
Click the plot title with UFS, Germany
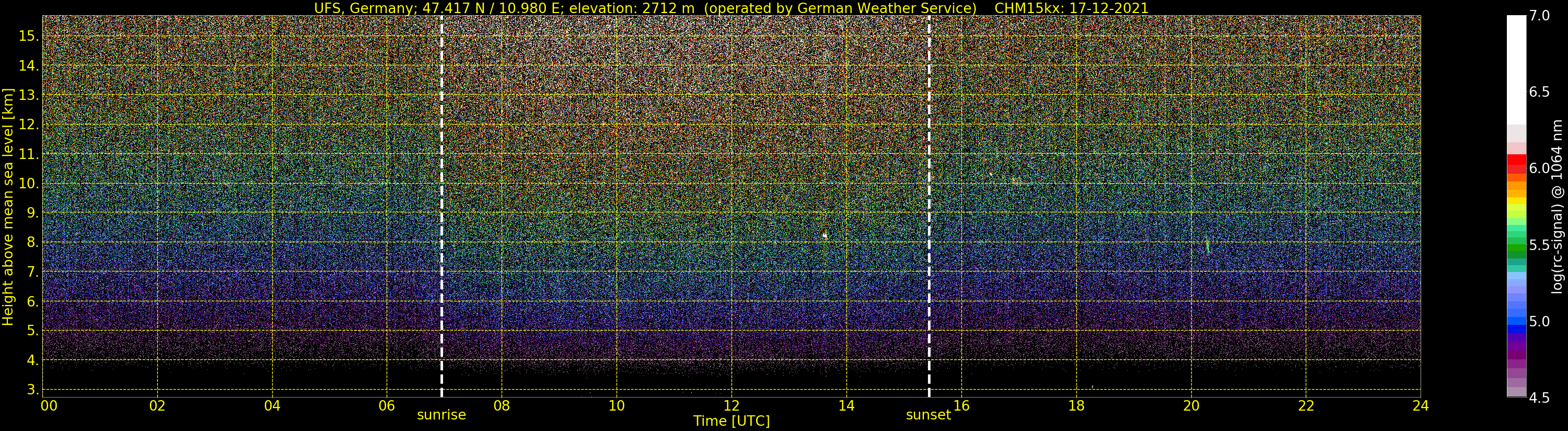coord(731,8)
